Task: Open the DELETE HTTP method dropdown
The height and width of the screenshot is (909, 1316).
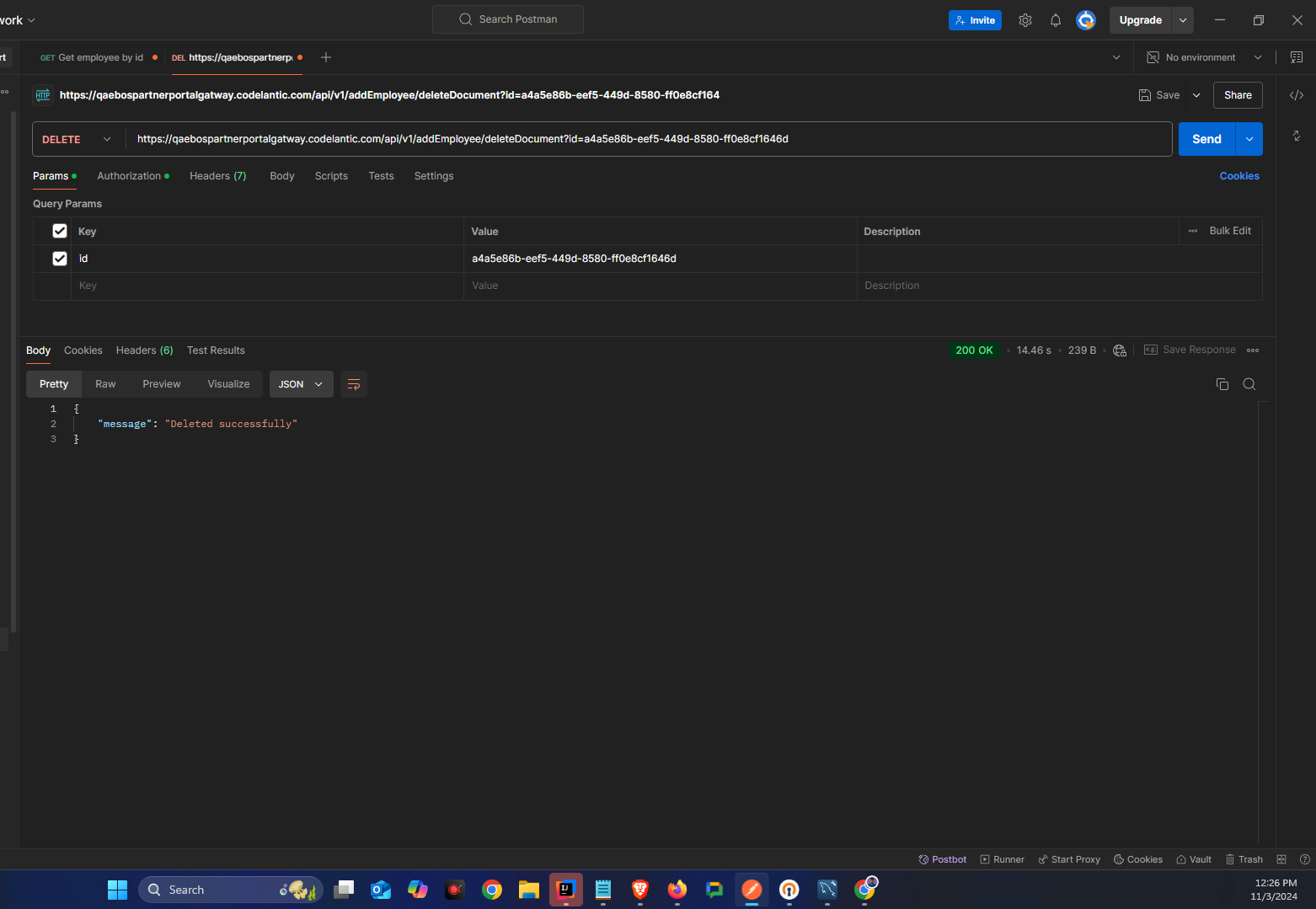Action: click(78, 139)
